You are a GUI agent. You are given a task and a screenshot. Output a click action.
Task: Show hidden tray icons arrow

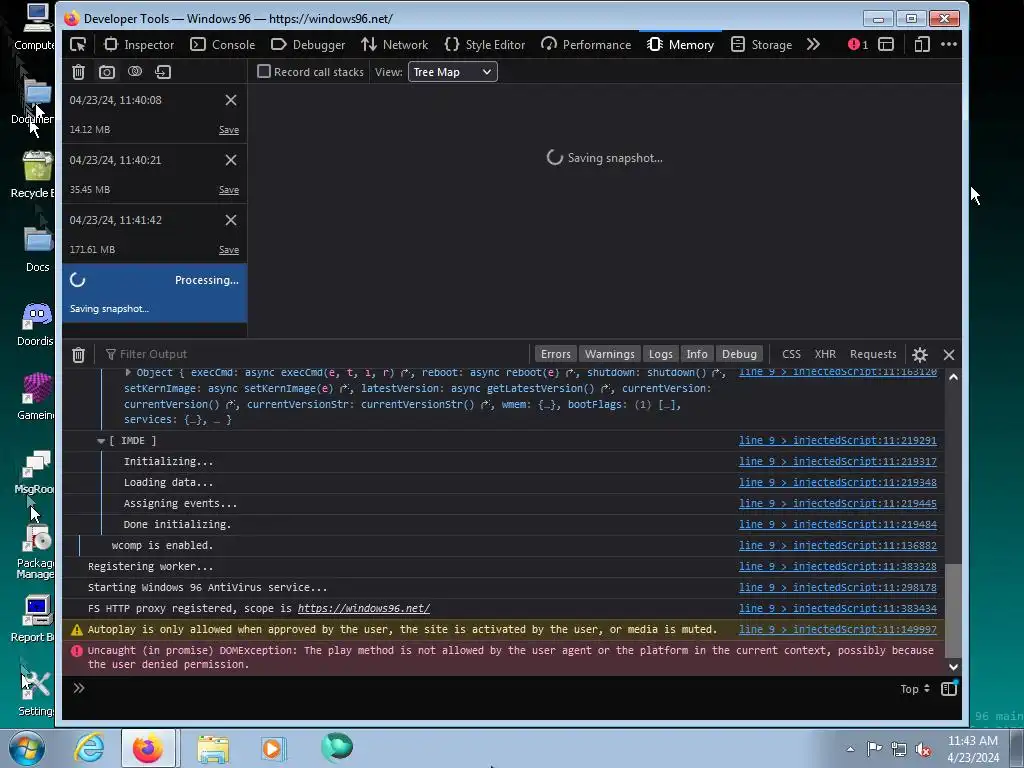point(850,749)
